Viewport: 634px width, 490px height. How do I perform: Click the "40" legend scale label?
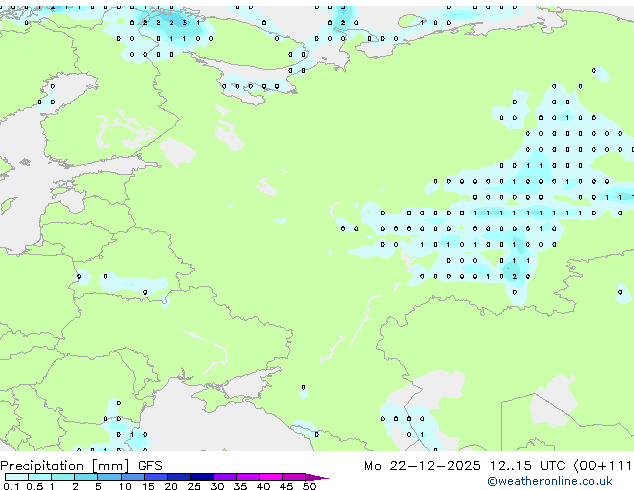pyautogui.click(x=263, y=486)
